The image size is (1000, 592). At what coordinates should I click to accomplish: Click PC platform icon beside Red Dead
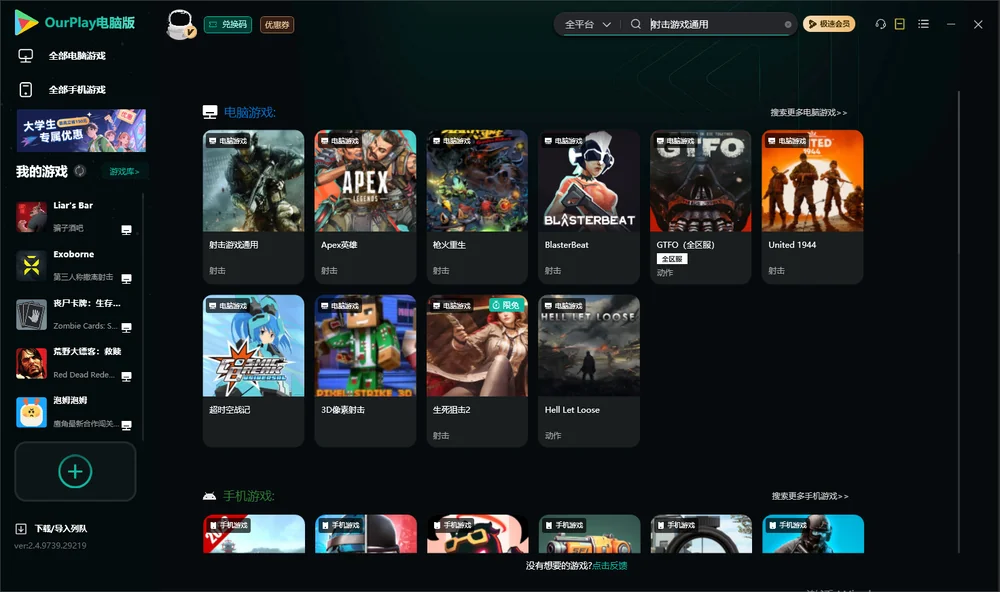coord(126,376)
